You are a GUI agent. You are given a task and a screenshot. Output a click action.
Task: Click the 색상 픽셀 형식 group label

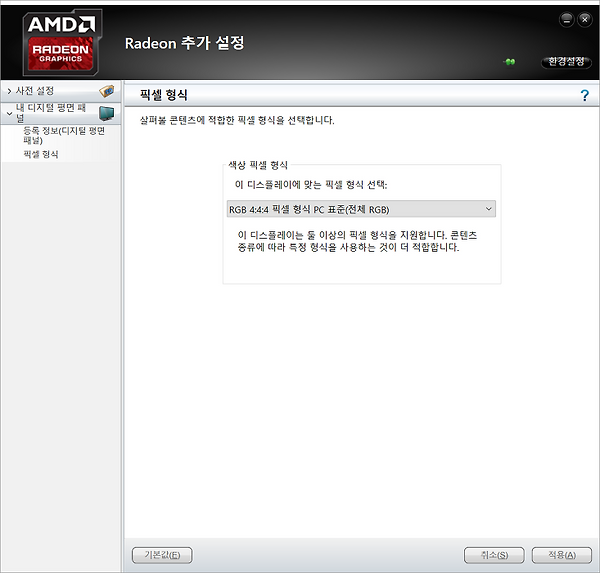[258, 165]
